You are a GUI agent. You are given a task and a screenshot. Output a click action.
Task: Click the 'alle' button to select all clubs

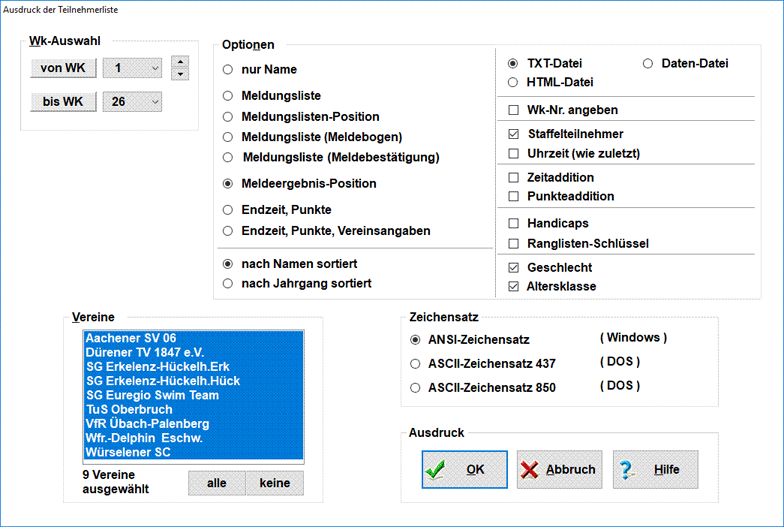[x=216, y=483]
